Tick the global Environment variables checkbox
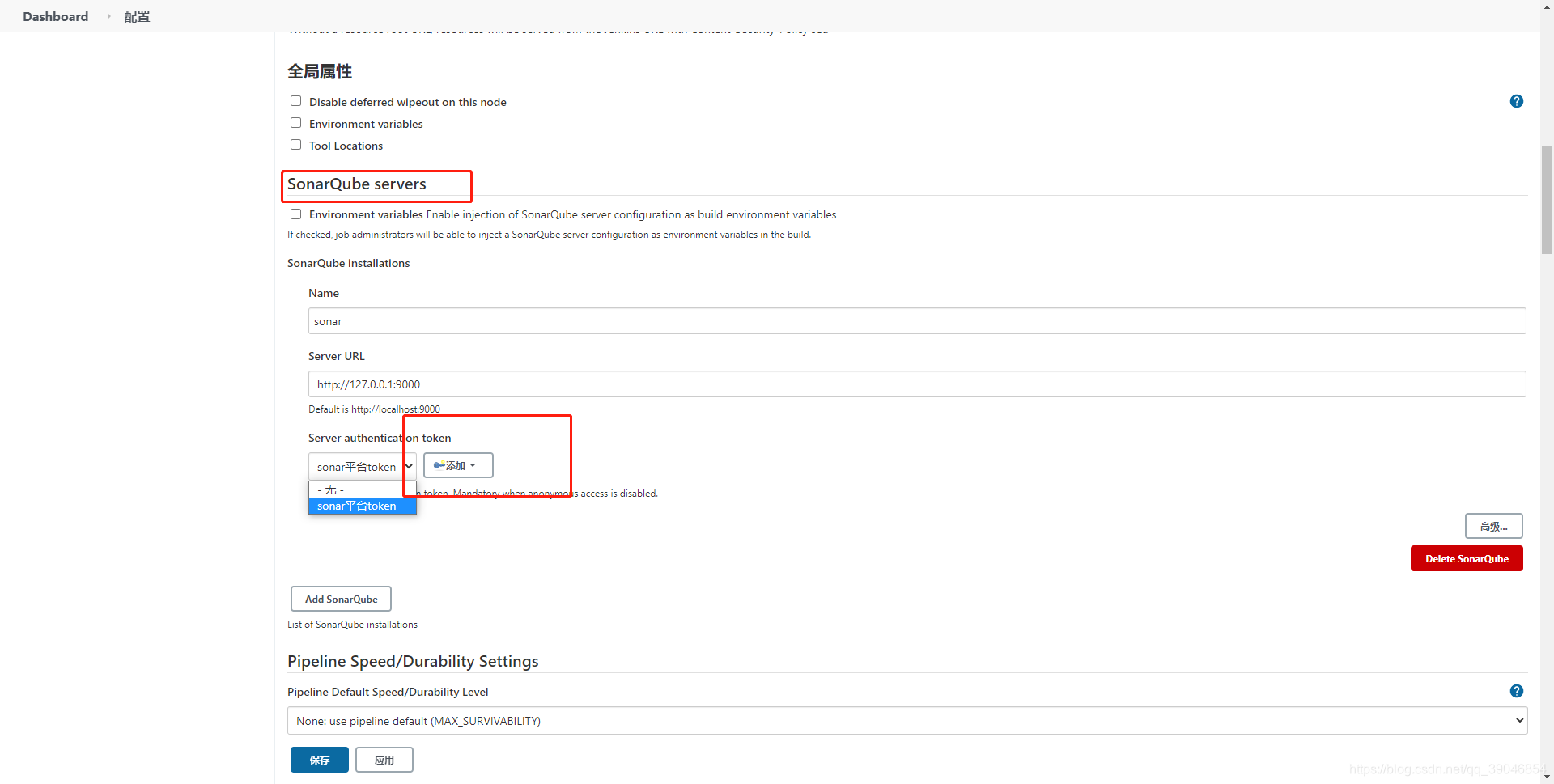This screenshot has width=1554, height=784. pyautogui.click(x=296, y=123)
